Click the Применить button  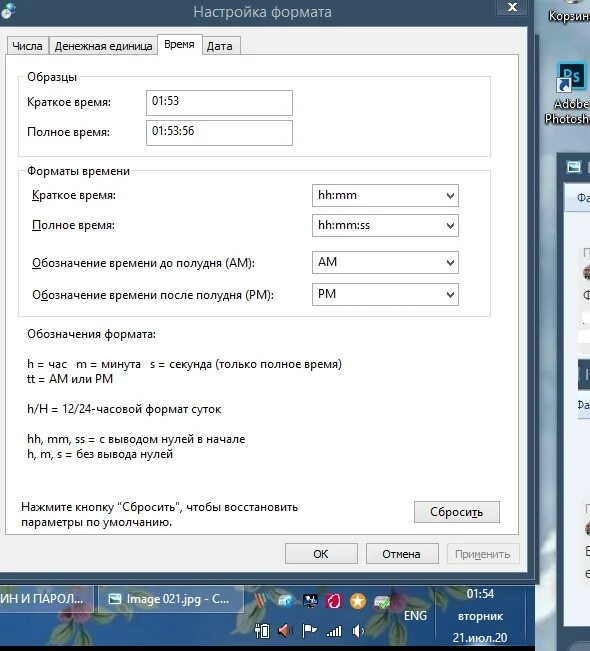tap(483, 554)
